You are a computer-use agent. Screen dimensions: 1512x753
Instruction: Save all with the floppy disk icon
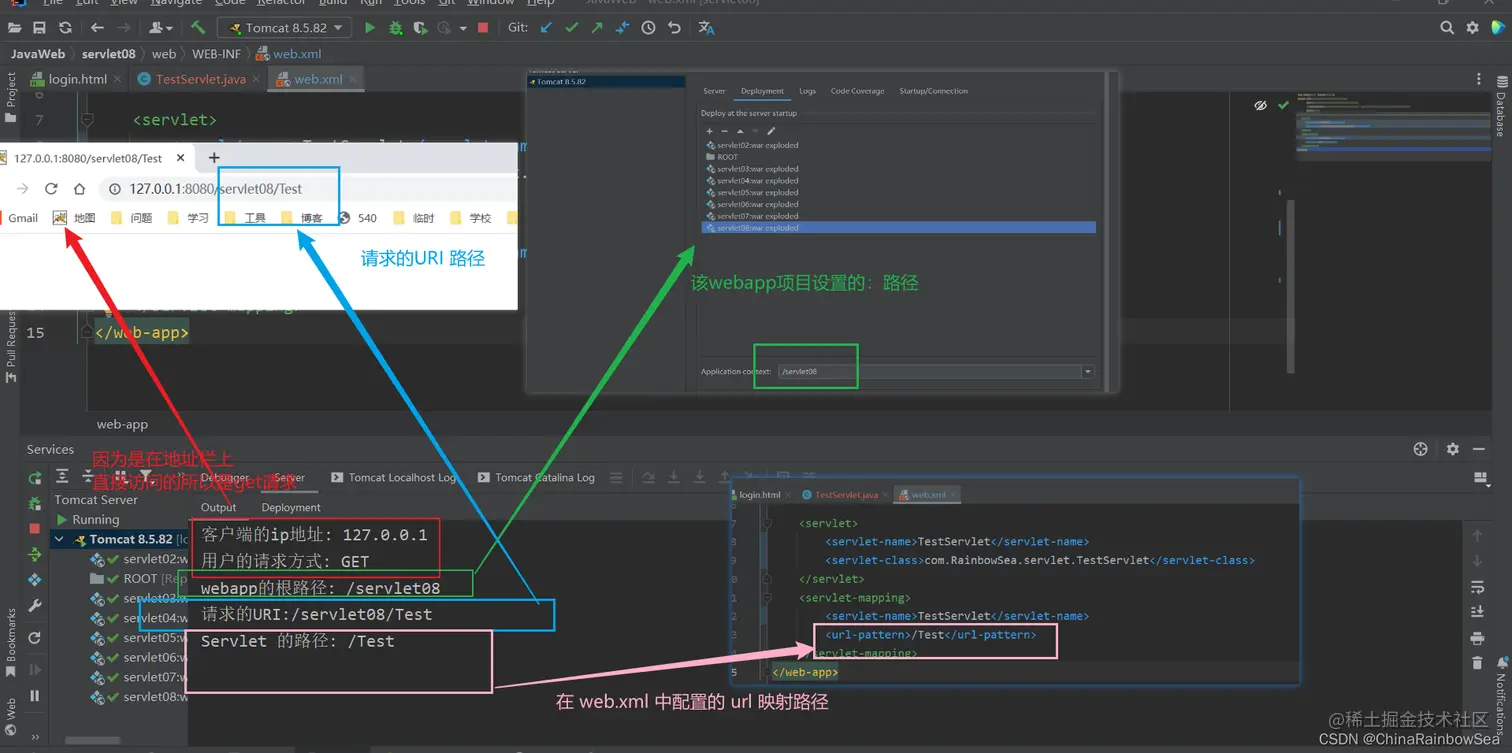click(x=39, y=28)
